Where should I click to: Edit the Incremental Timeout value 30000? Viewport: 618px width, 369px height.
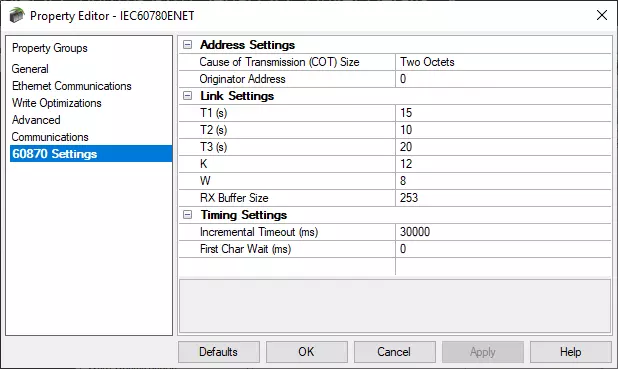coord(503,232)
